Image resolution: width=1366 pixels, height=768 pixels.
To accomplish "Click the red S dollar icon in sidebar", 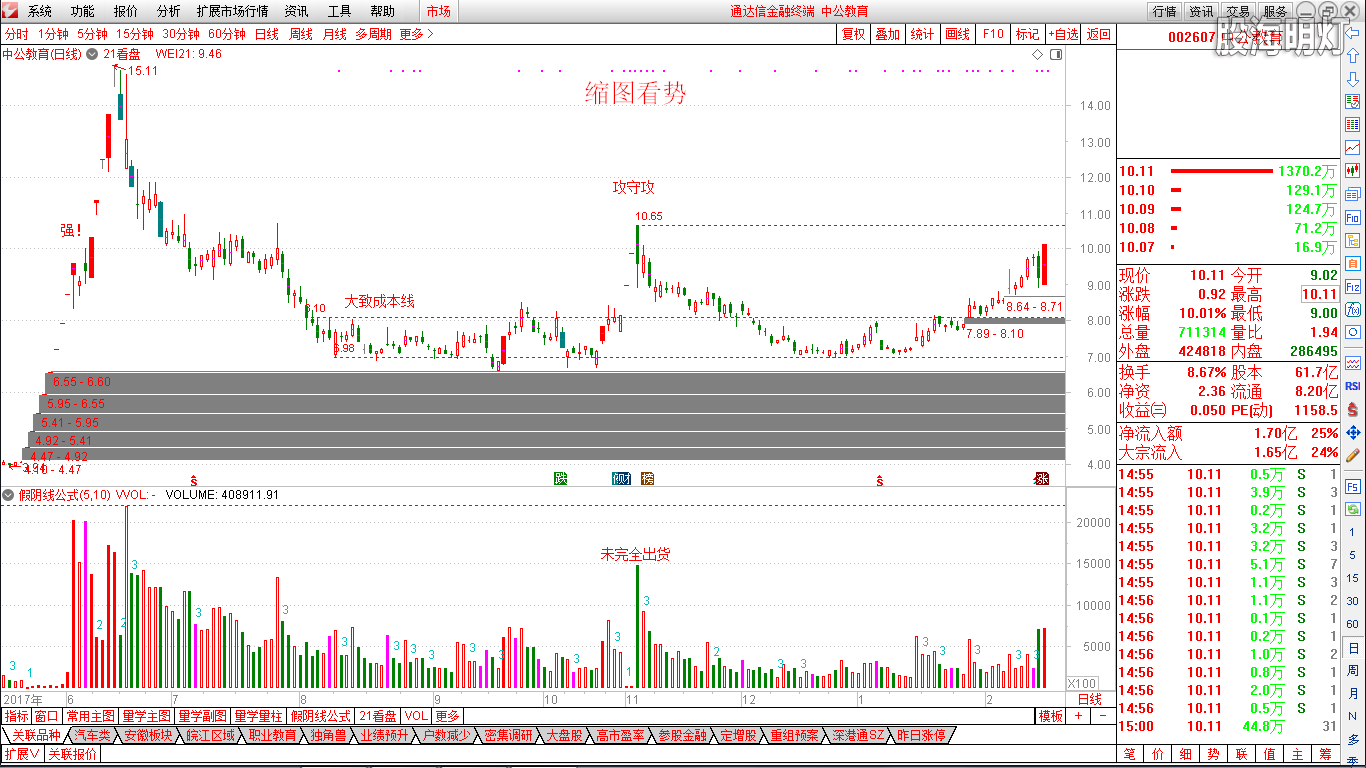I will click(x=1353, y=409).
